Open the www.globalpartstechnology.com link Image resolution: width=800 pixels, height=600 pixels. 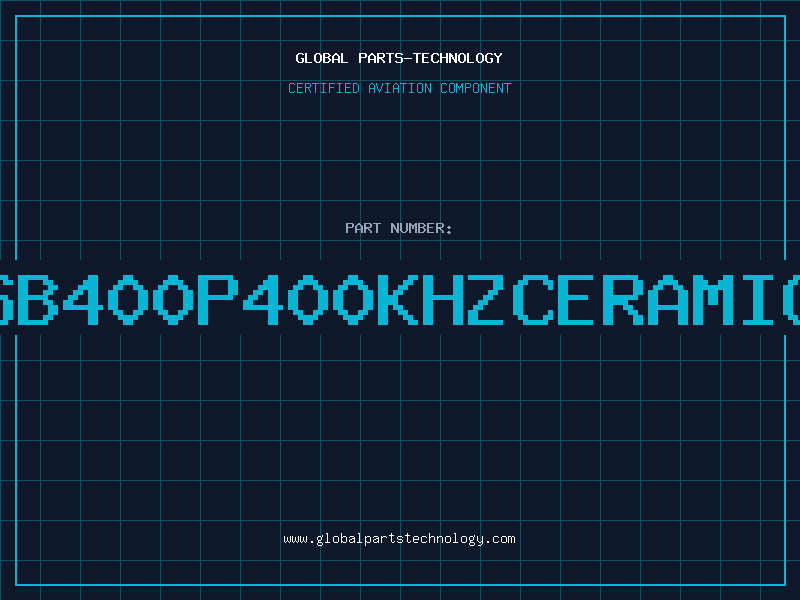[399, 539]
